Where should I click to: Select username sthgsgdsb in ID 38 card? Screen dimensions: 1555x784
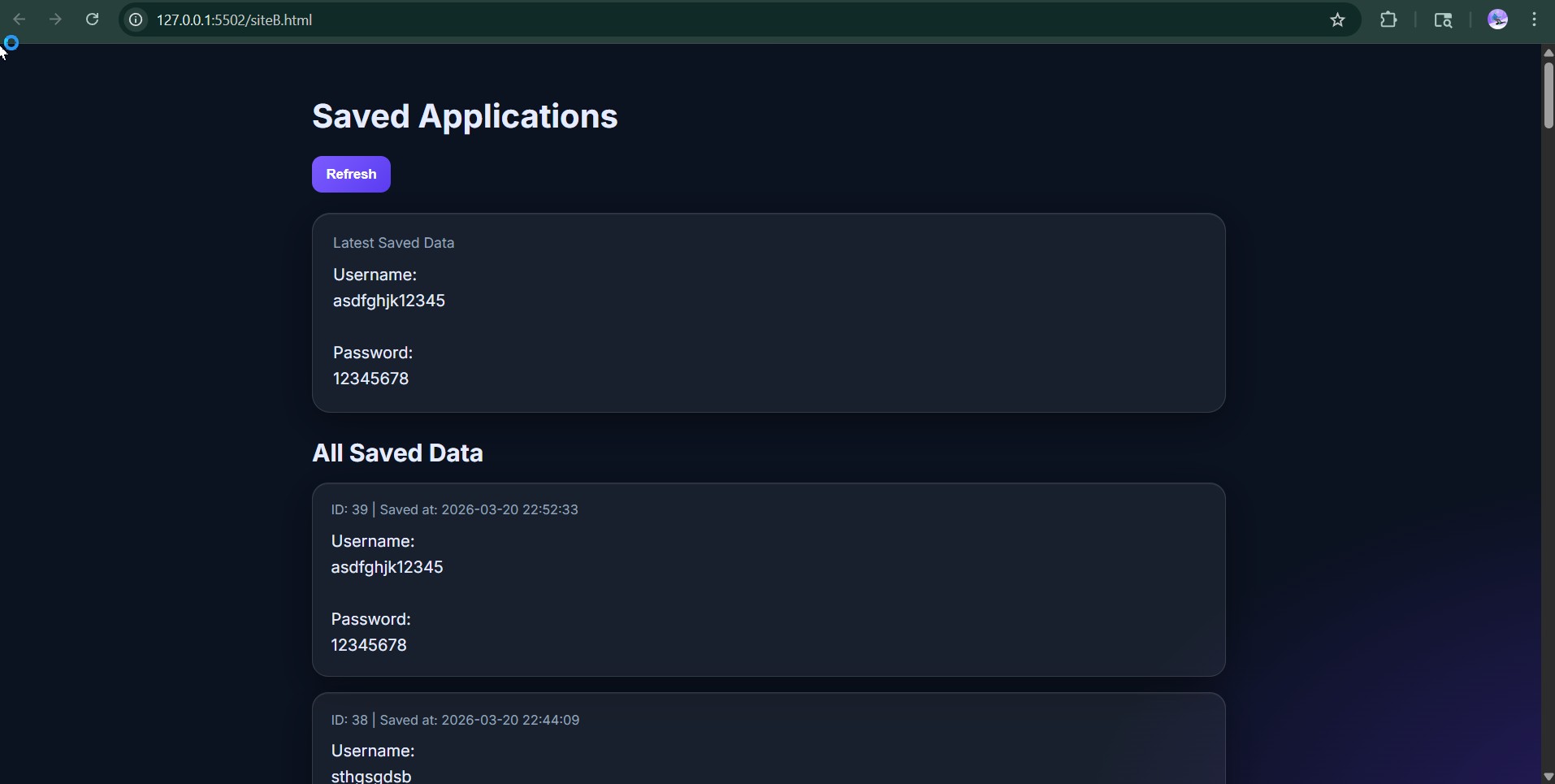click(371, 776)
